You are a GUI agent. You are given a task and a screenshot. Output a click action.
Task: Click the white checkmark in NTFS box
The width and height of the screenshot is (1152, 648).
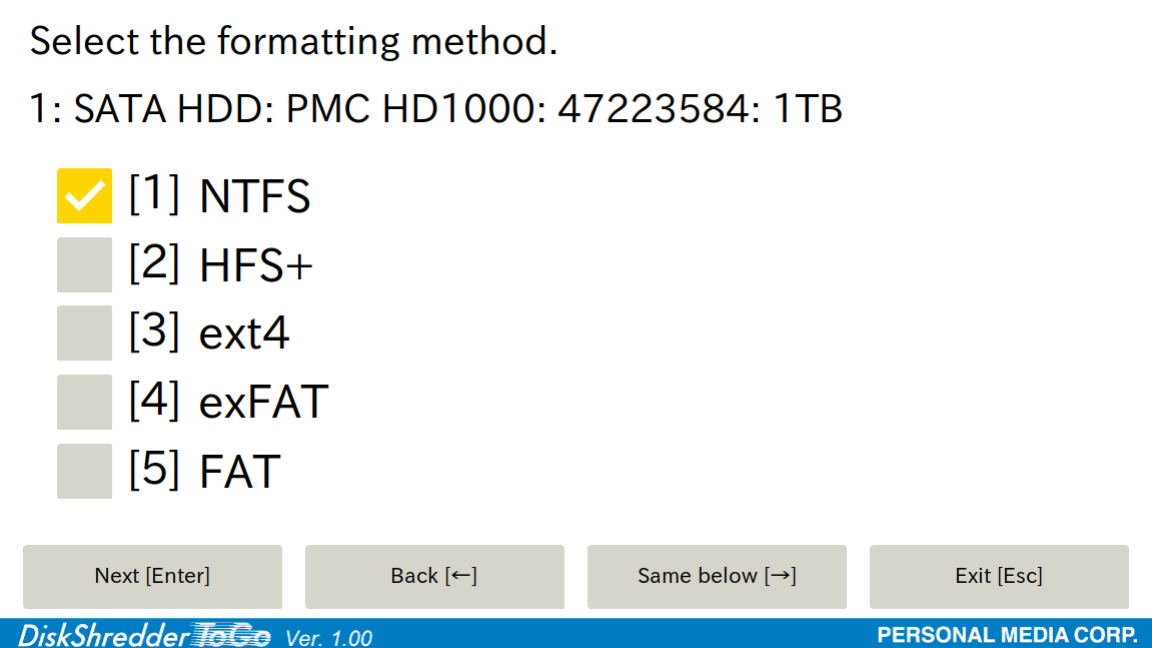(84, 196)
